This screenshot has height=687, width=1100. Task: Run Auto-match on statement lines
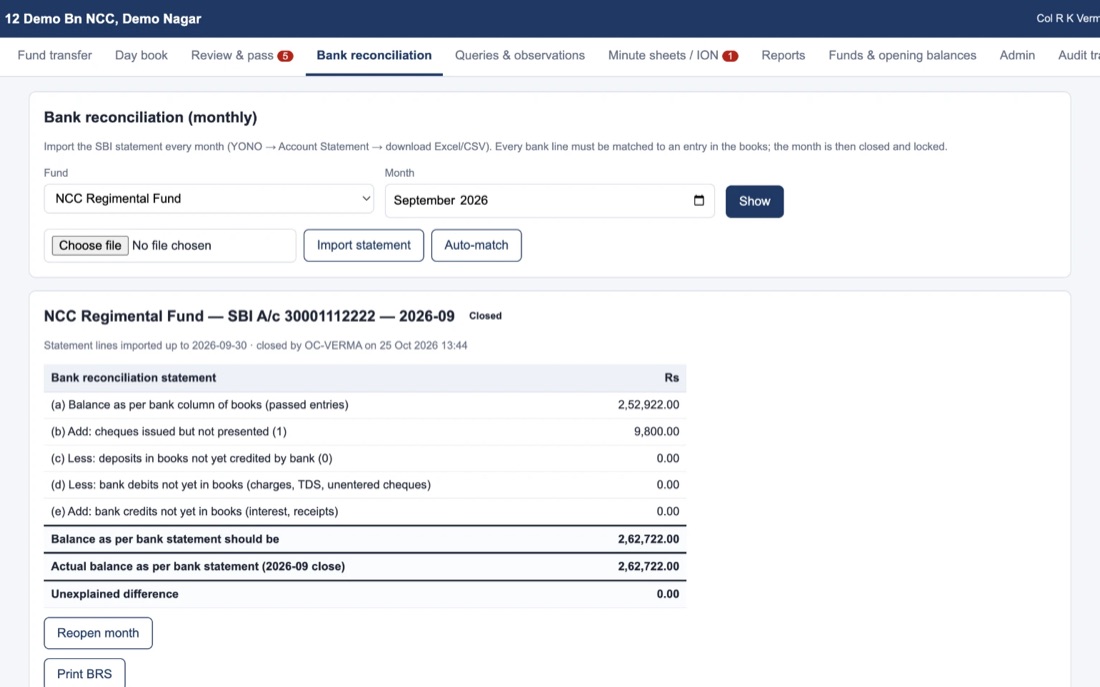click(x=476, y=245)
